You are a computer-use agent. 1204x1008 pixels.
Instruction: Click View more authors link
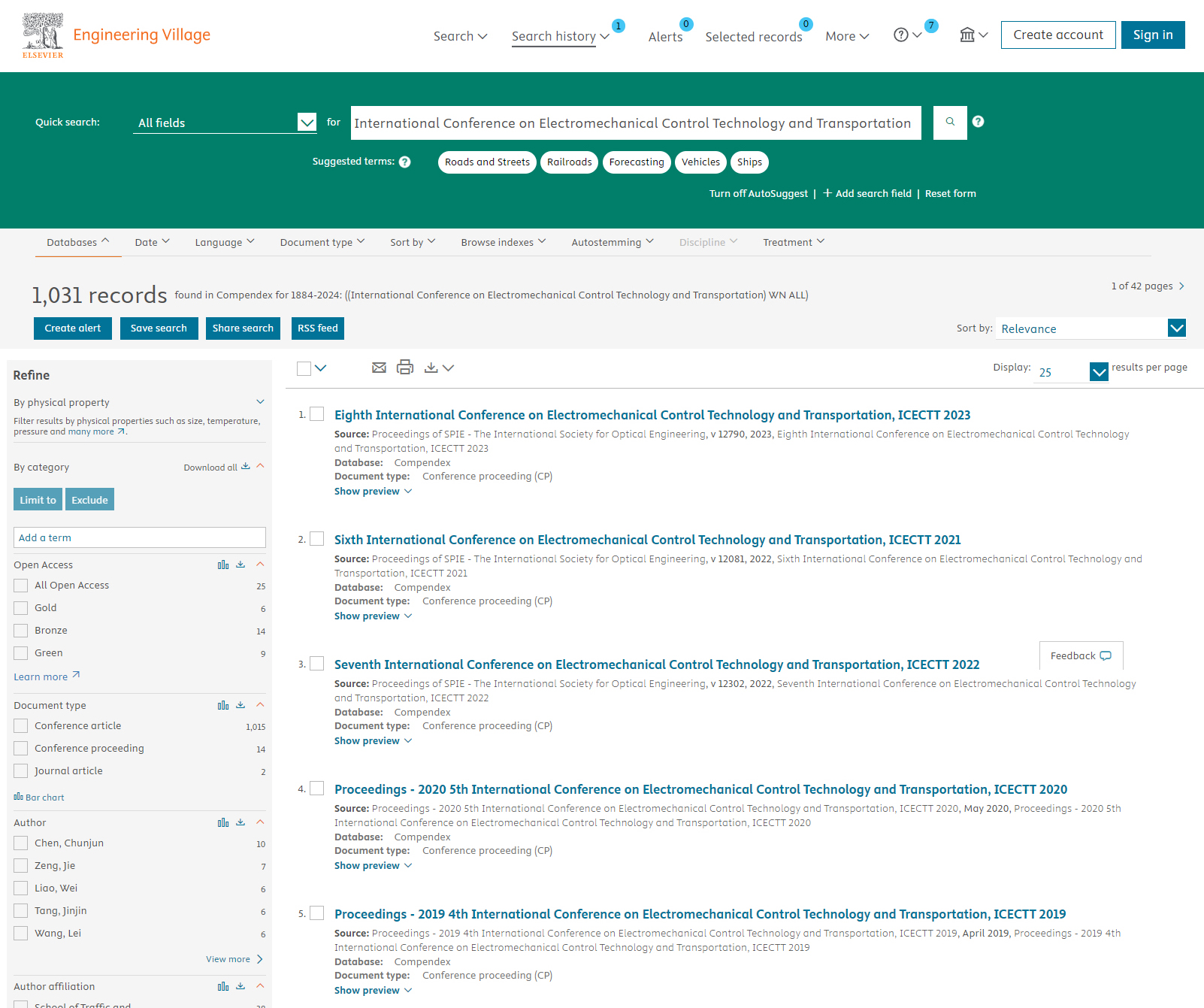pos(234,959)
